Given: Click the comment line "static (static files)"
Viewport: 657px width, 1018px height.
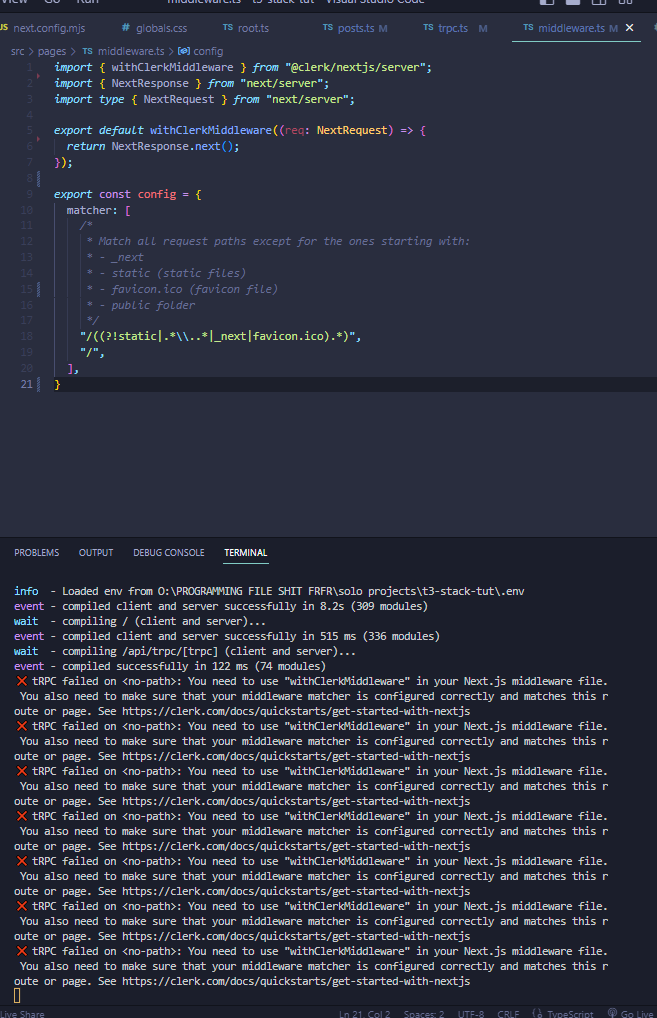Looking at the screenshot, I should (179, 273).
